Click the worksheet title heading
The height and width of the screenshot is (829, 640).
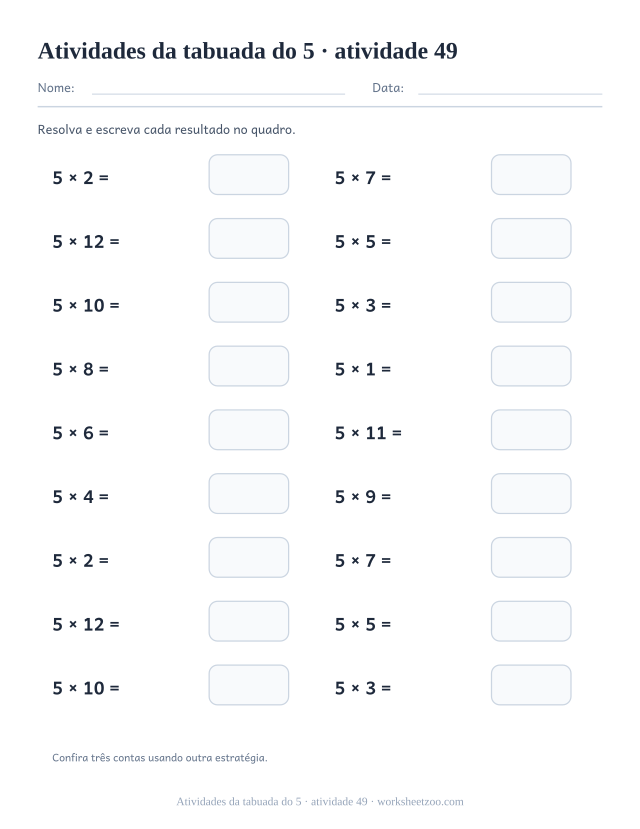coord(247,51)
